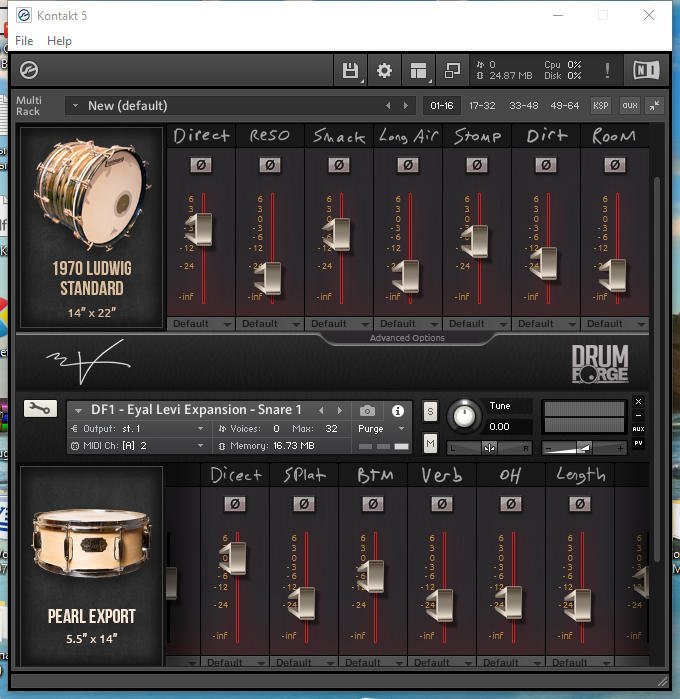680x699 pixels.
Task: Toggle phase invert on Splat channel
Action: pyautogui.click(x=304, y=504)
